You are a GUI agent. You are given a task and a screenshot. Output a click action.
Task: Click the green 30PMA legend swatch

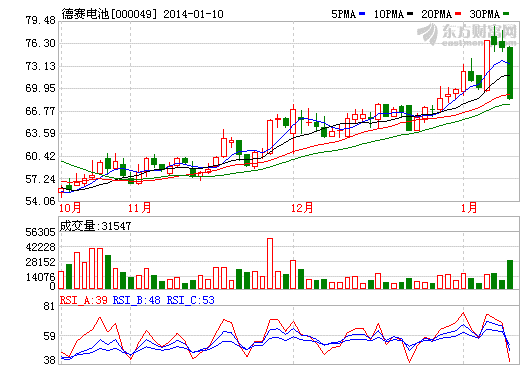(506, 14)
